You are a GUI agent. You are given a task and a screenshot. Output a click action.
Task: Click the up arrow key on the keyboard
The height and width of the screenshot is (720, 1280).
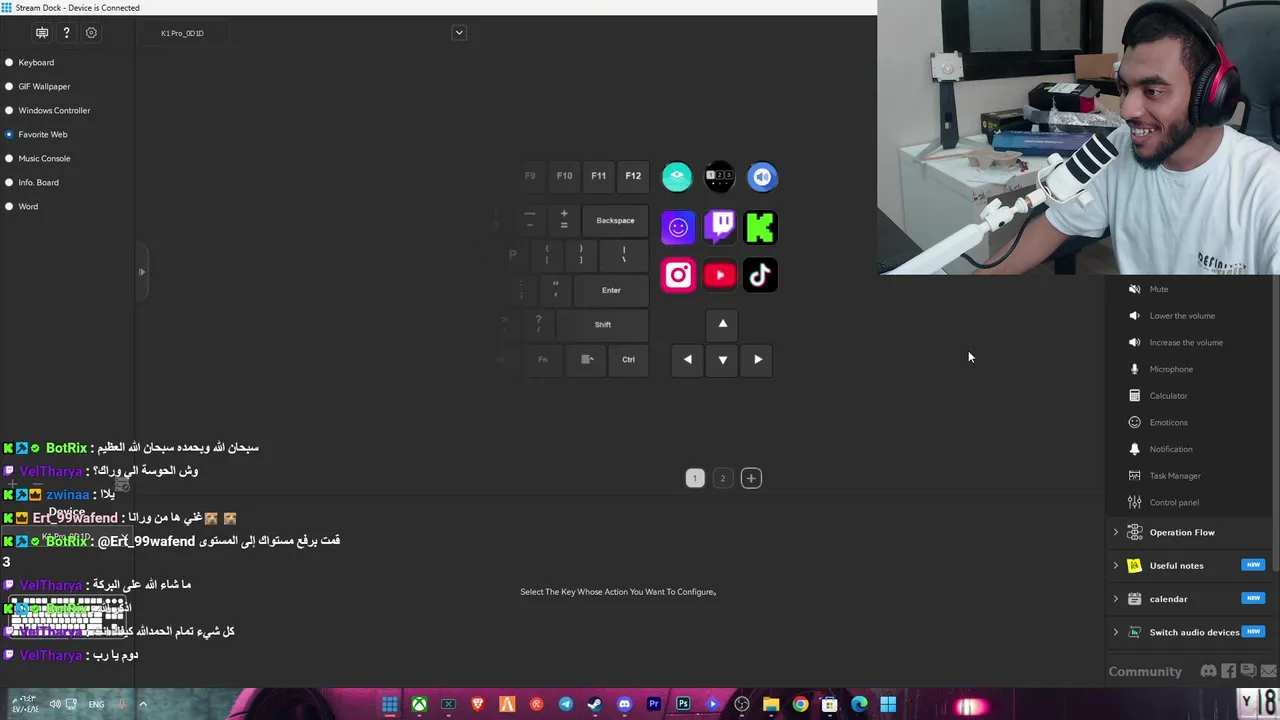723,324
